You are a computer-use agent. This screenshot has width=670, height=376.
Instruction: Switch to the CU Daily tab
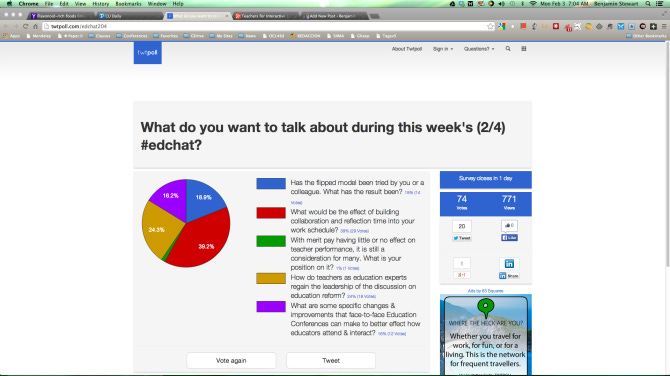click(x=128, y=16)
